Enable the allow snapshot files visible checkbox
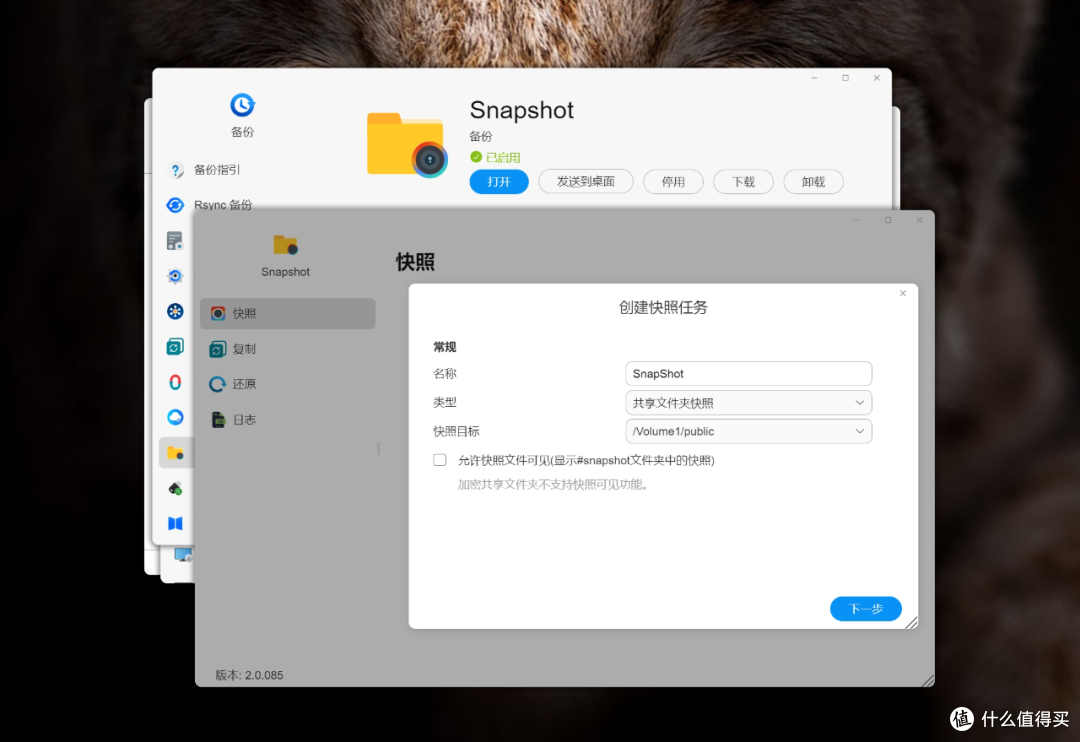This screenshot has height=742, width=1080. pos(440,460)
